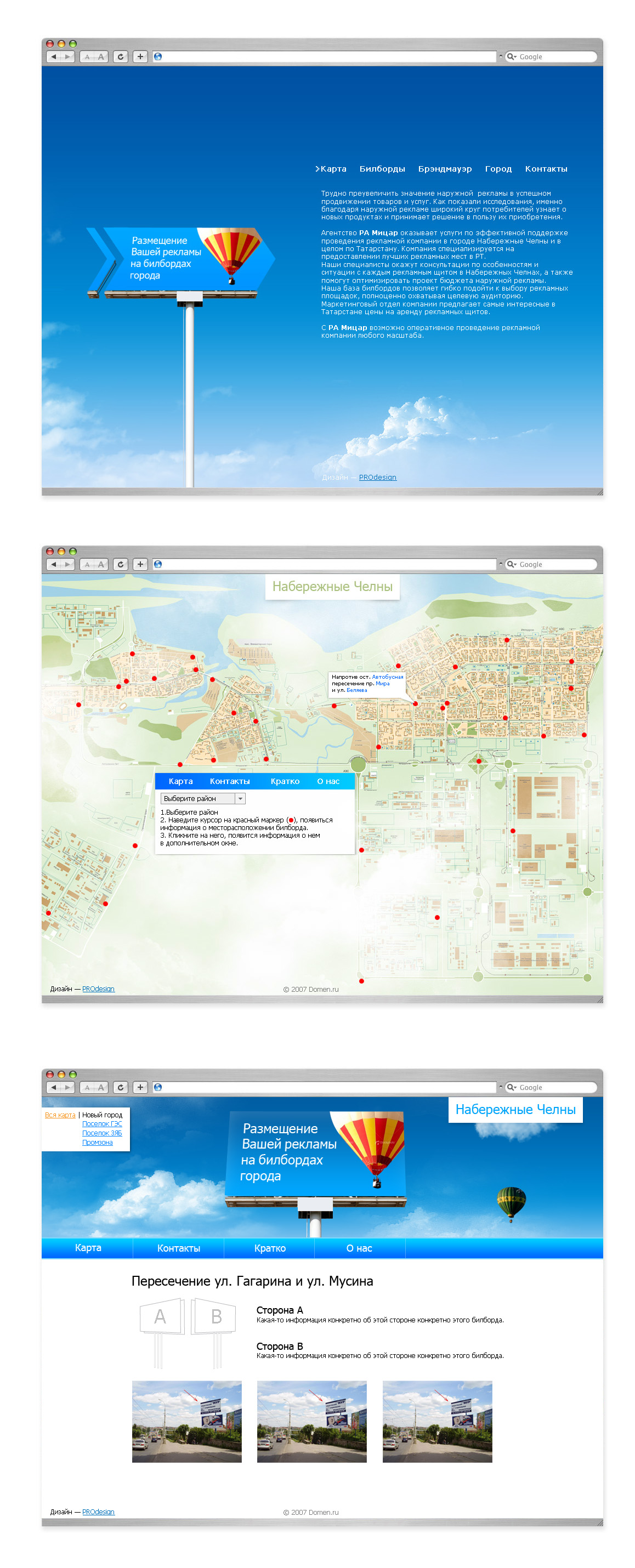Click the orange 'Вся карта' link

tap(60, 1115)
